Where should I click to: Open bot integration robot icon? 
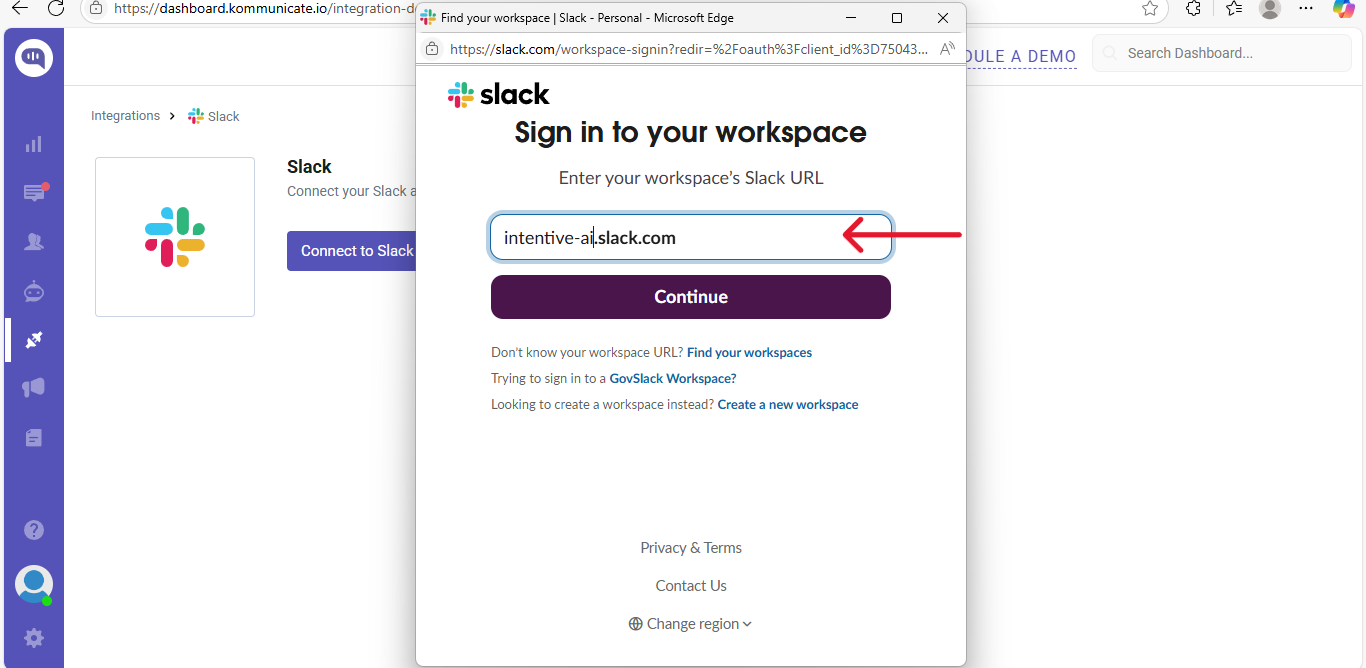pyautogui.click(x=34, y=291)
